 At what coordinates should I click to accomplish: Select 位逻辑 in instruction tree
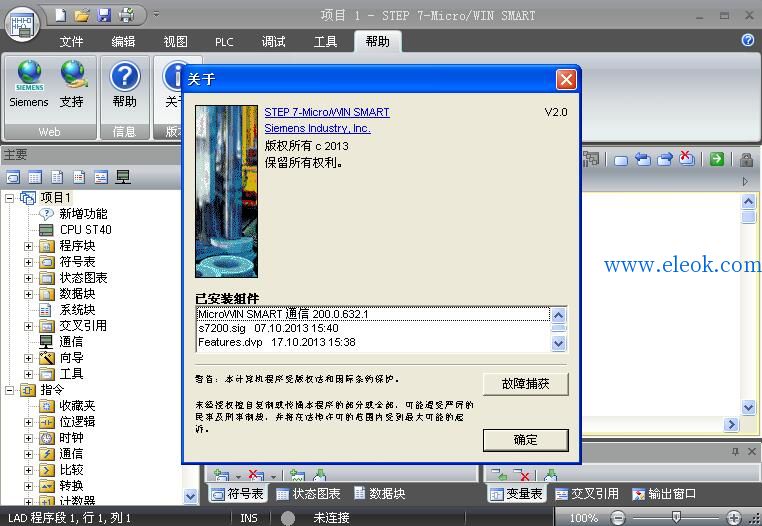coord(77,422)
